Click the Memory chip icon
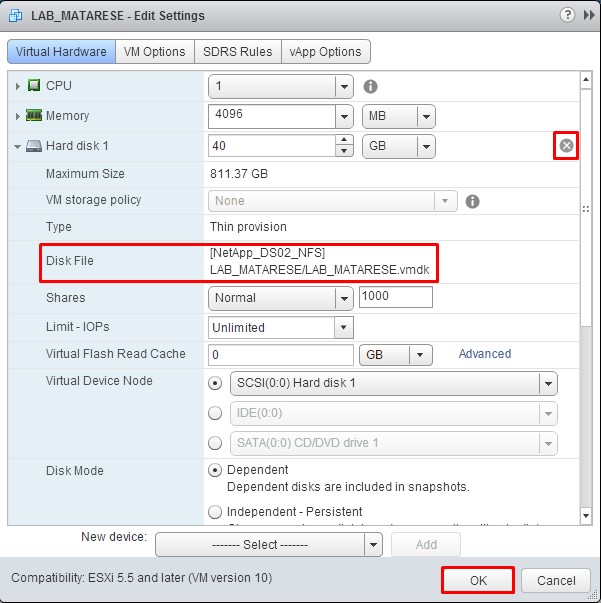Screen dimensions: 601x603 pyautogui.click(x=33, y=116)
